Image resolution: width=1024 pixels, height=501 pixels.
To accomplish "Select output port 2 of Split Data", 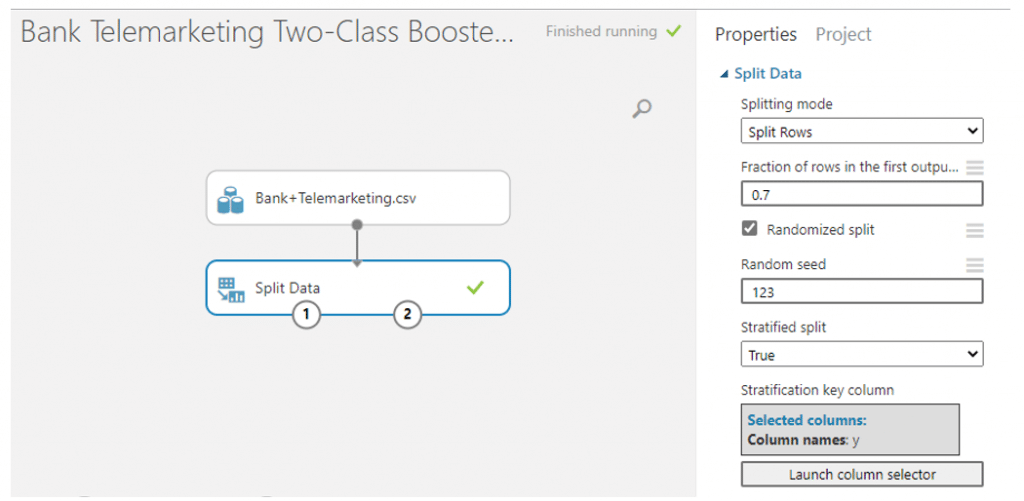I will coord(407,315).
